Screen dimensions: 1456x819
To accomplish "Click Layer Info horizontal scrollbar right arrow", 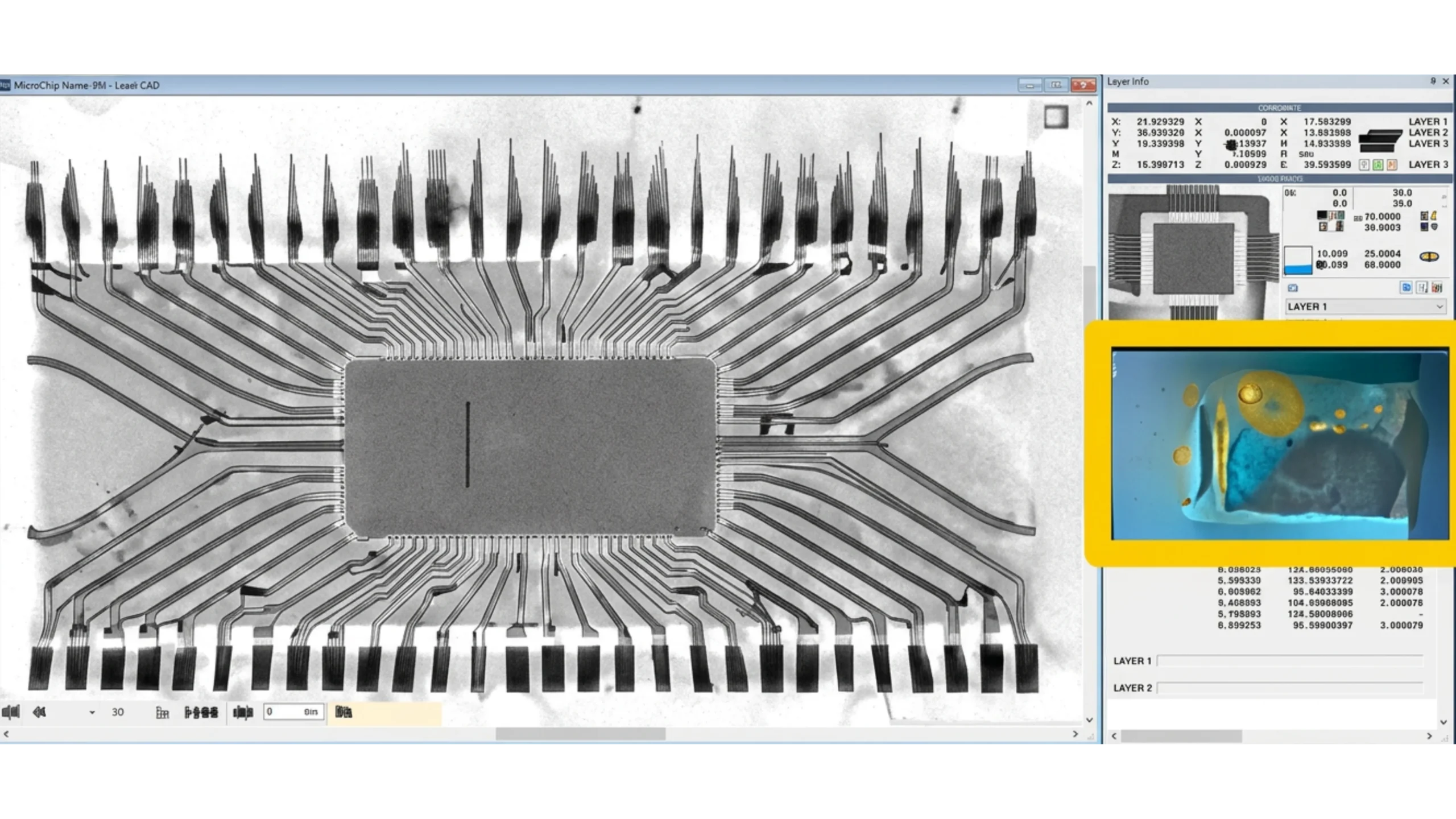I will (1429, 736).
